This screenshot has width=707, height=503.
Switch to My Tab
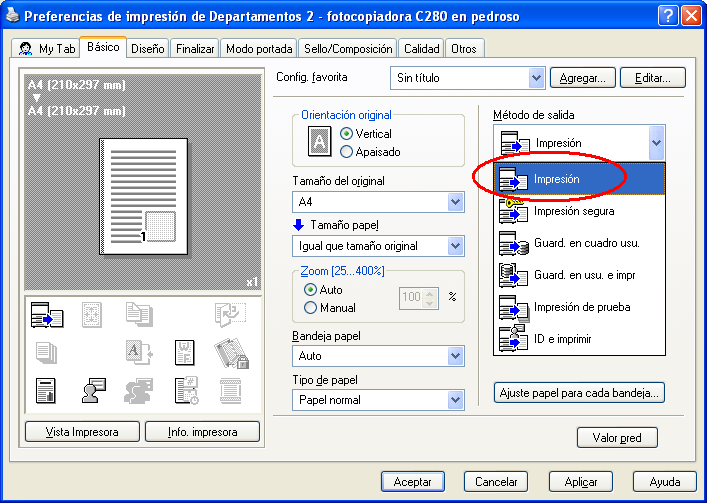coord(46,49)
